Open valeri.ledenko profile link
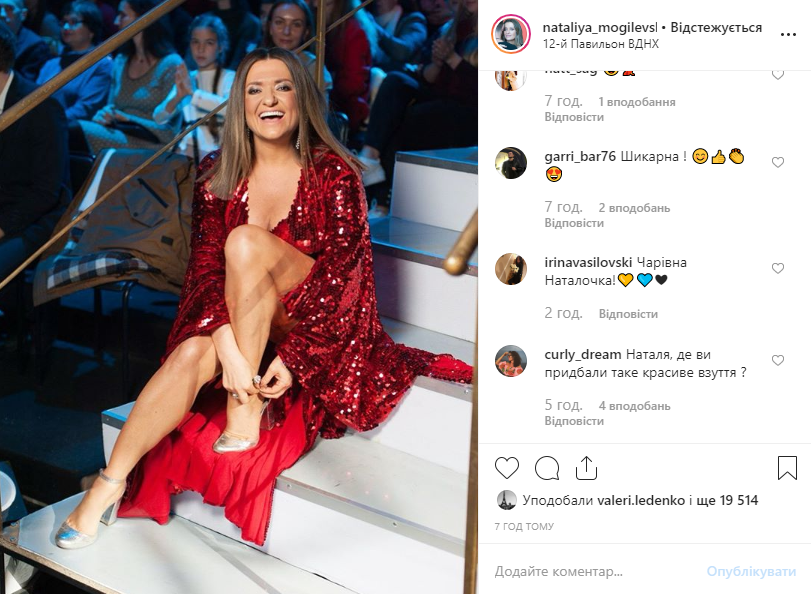 (x=641, y=500)
